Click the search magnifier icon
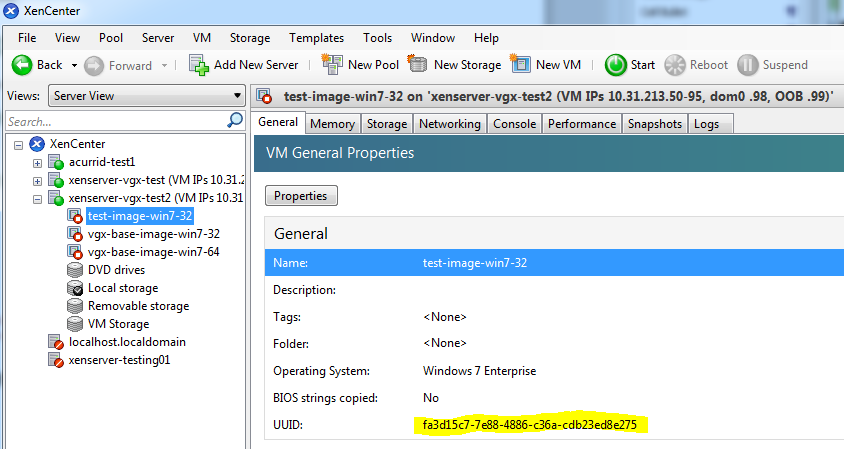Image resolution: width=844 pixels, height=449 pixels. [x=235, y=121]
